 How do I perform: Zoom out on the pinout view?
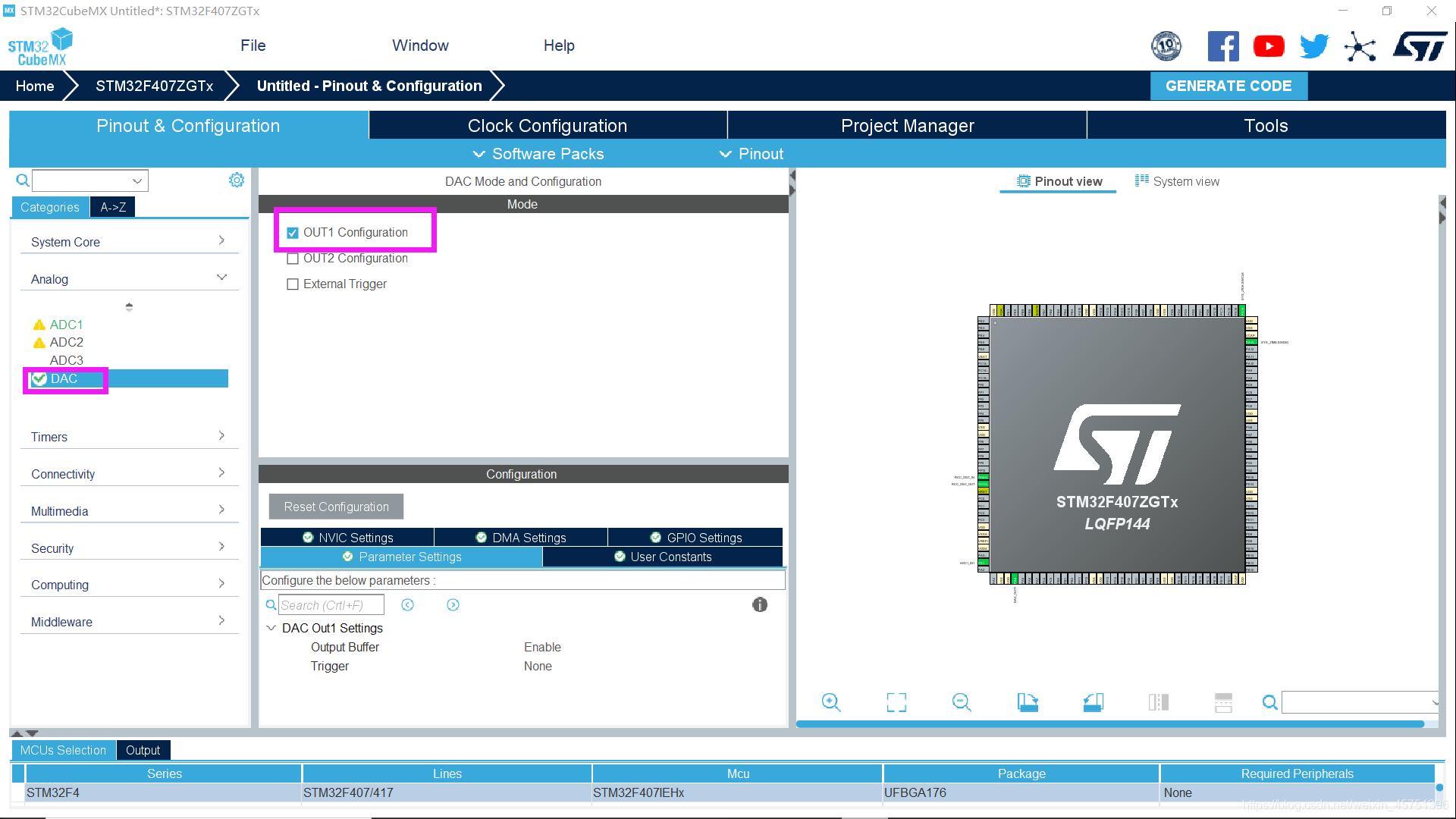[961, 702]
